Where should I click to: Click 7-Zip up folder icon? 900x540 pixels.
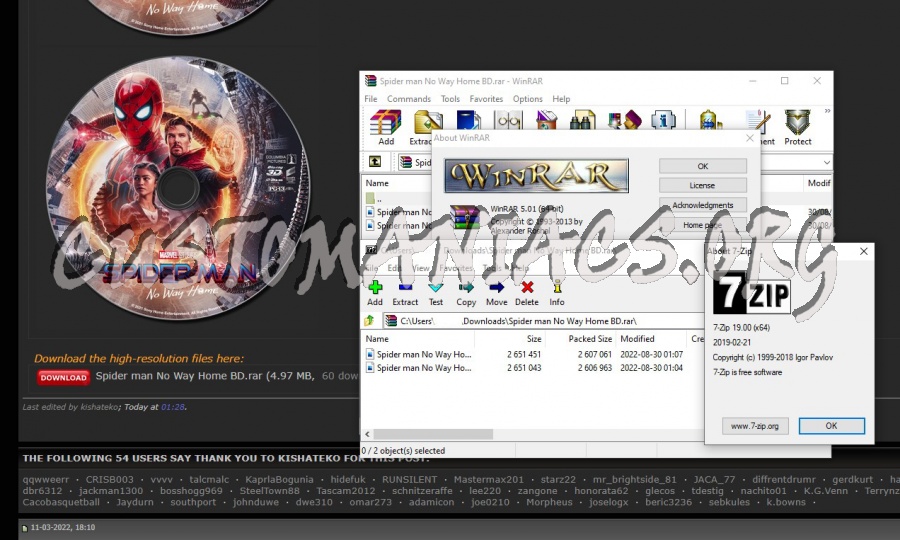coord(369,321)
